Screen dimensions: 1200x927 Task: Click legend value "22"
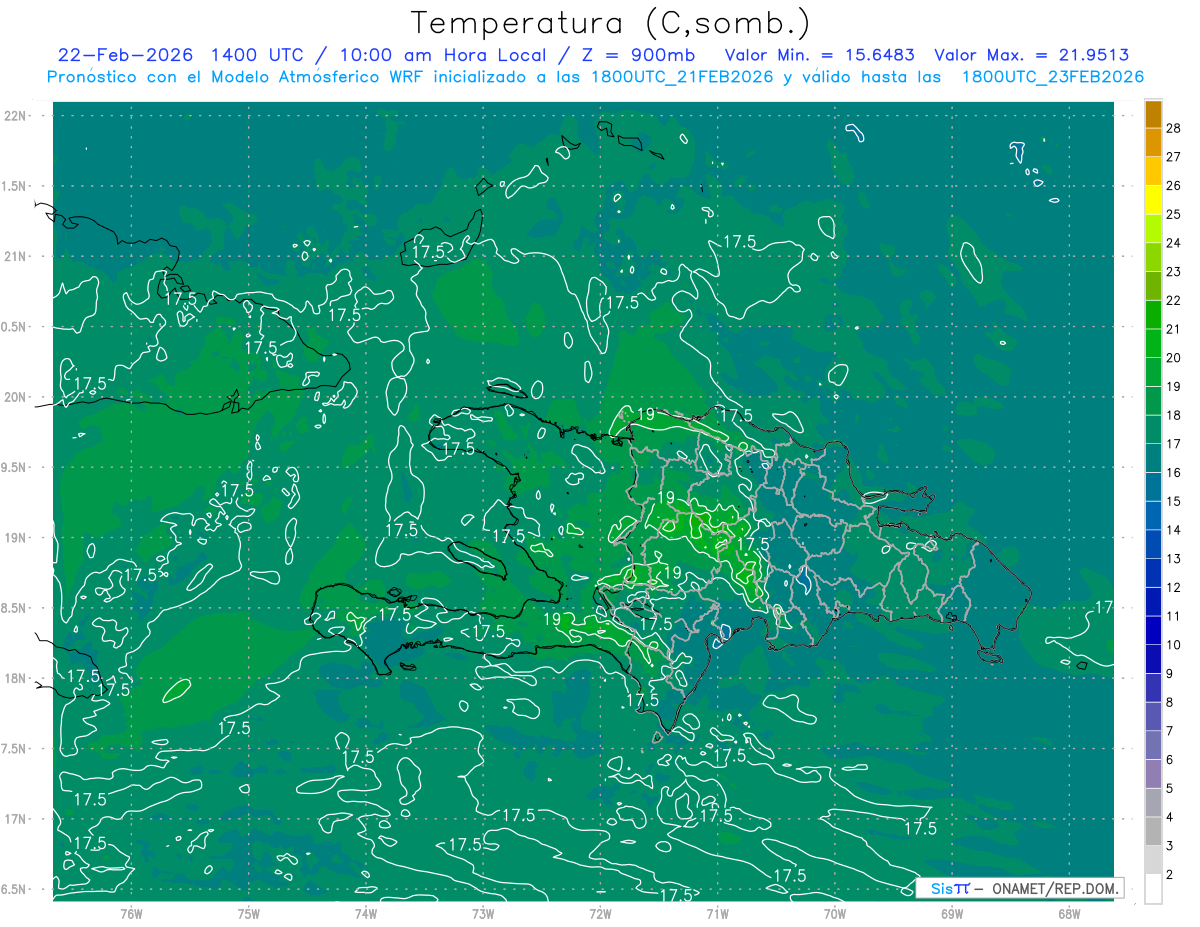pyautogui.click(x=1174, y=300)
